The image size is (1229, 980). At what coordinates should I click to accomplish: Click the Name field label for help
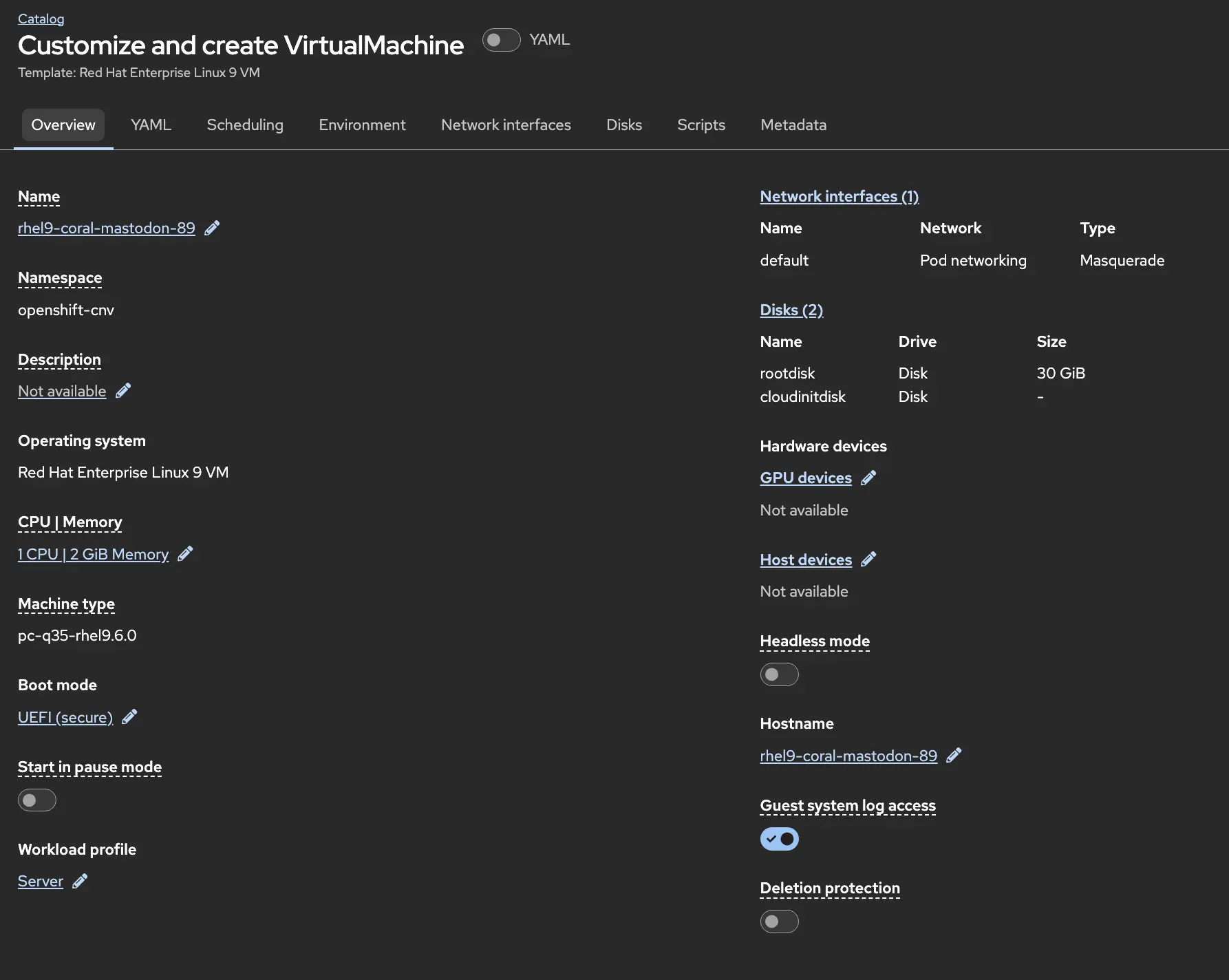pyautogui.click(x=39, y=196)
